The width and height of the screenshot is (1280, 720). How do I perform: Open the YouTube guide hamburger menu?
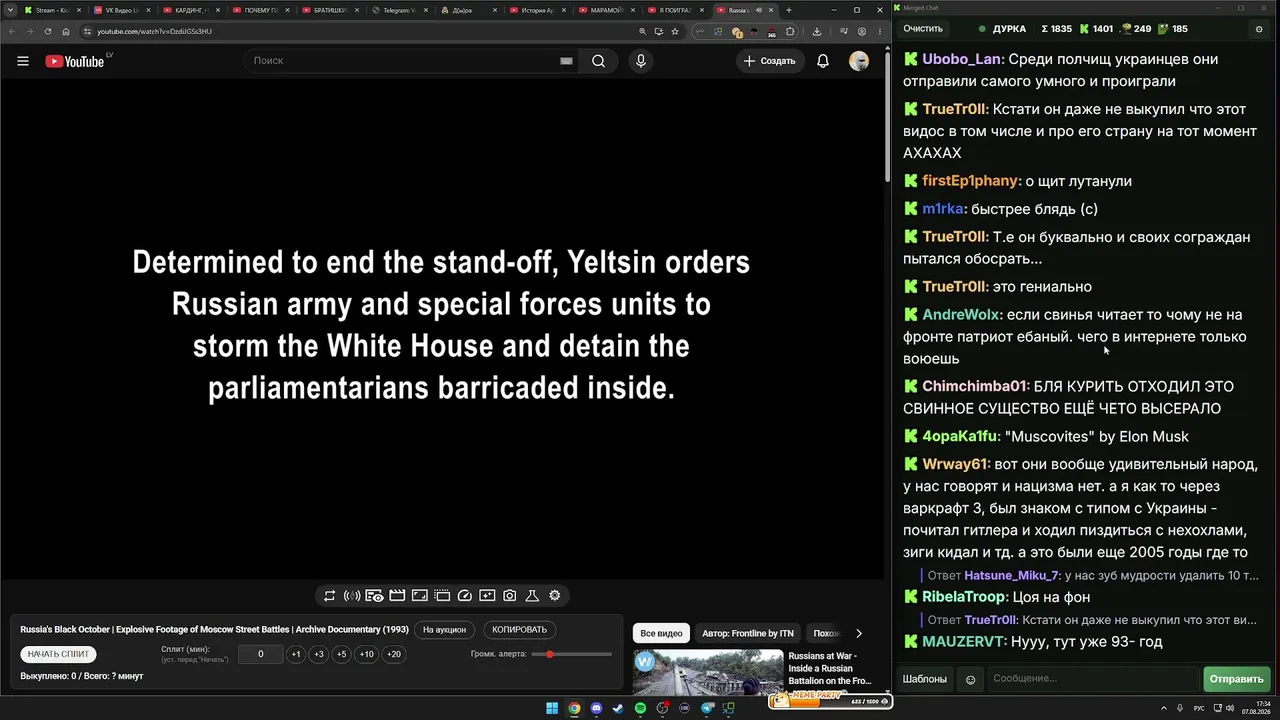(x=23, y=61)
